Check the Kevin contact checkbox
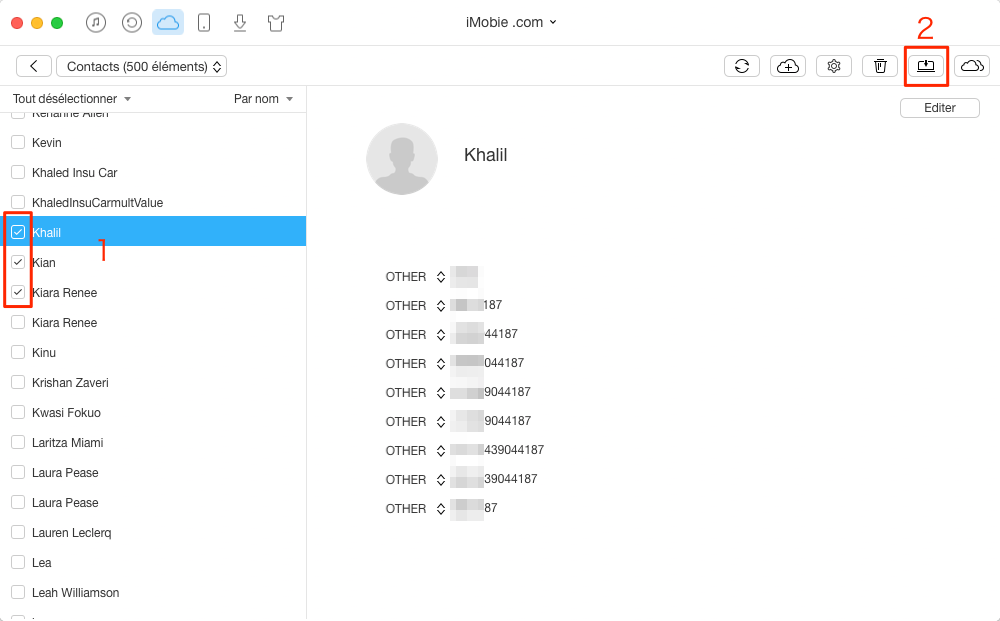This screenshot has height=621, width=1000. 18,142
